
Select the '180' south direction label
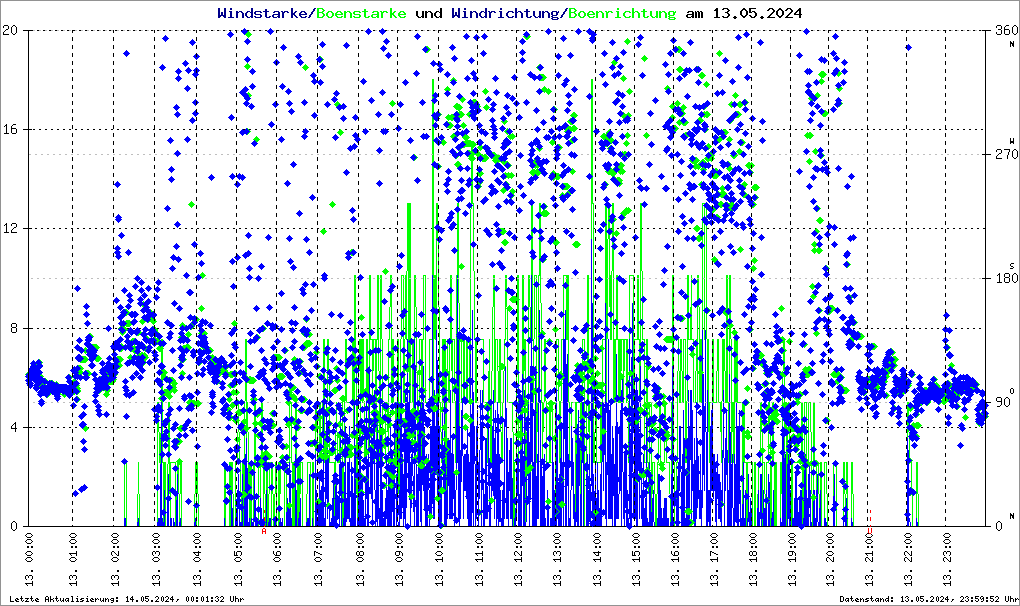[x=1002, y=279]
